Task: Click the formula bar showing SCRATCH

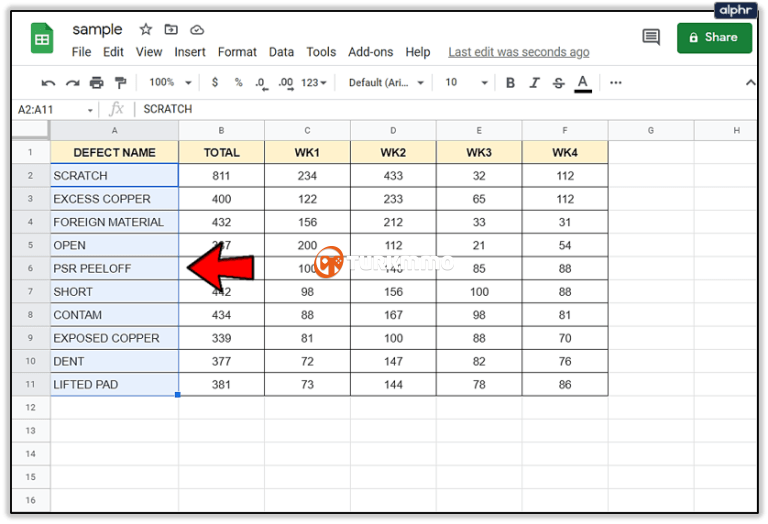Action: [446, 109]
